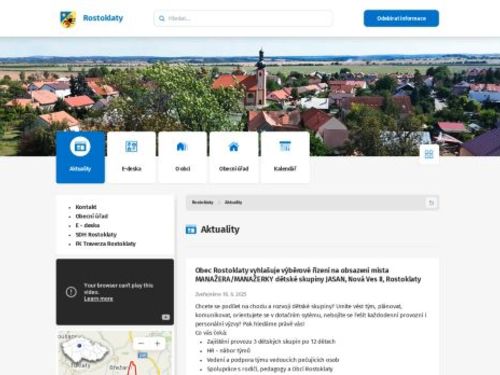This screenshot has width=500, height=375.
Task: Open the MANAŽERA/MANAŽERKY job article title
Action: pos(308,274)
